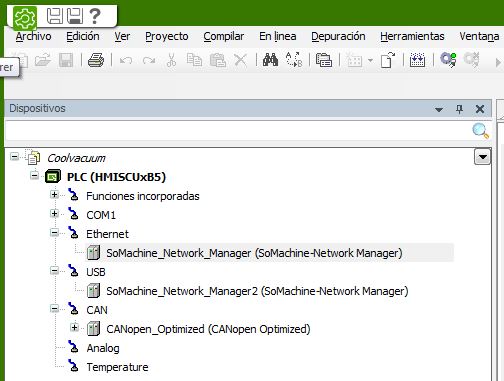Click the Redo arrow in toolbar
The width and height of the screenshot is (504, 381).
149,61
